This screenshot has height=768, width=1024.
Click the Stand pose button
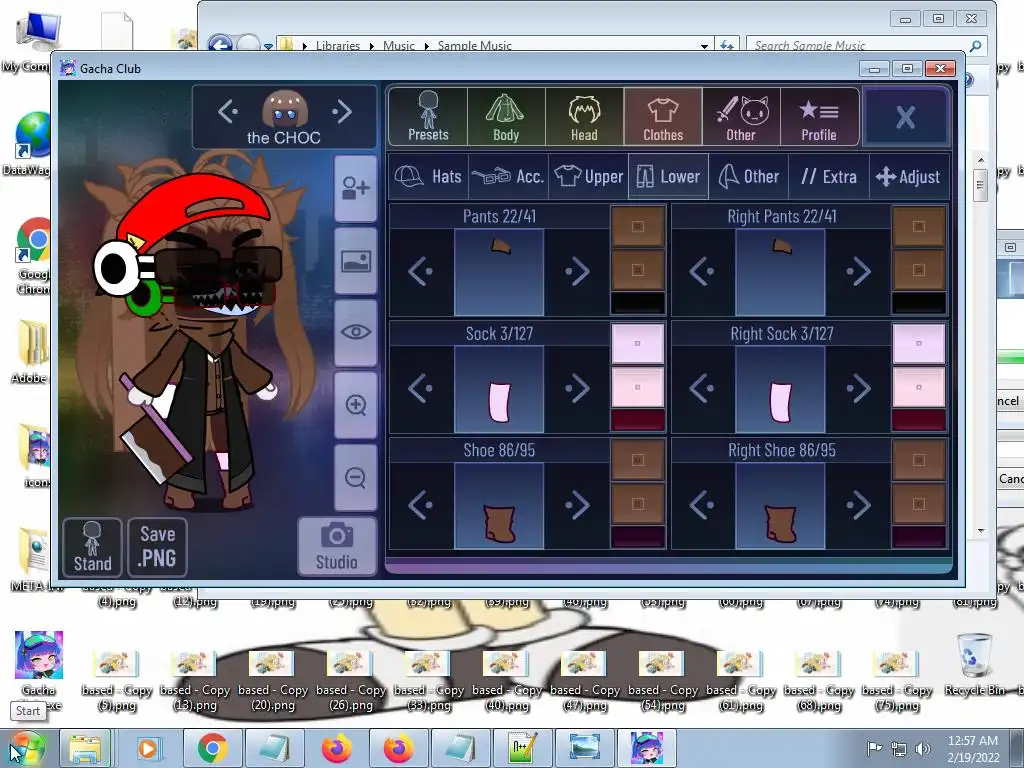coord(92,547)
